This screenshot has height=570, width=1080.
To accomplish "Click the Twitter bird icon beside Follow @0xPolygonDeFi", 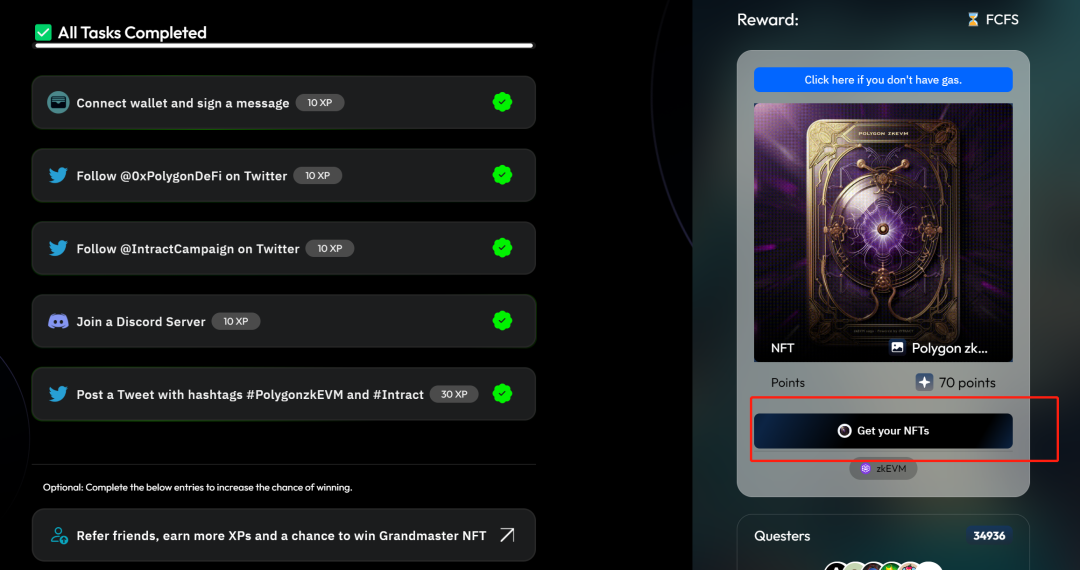I will click(x=58, y=176).
